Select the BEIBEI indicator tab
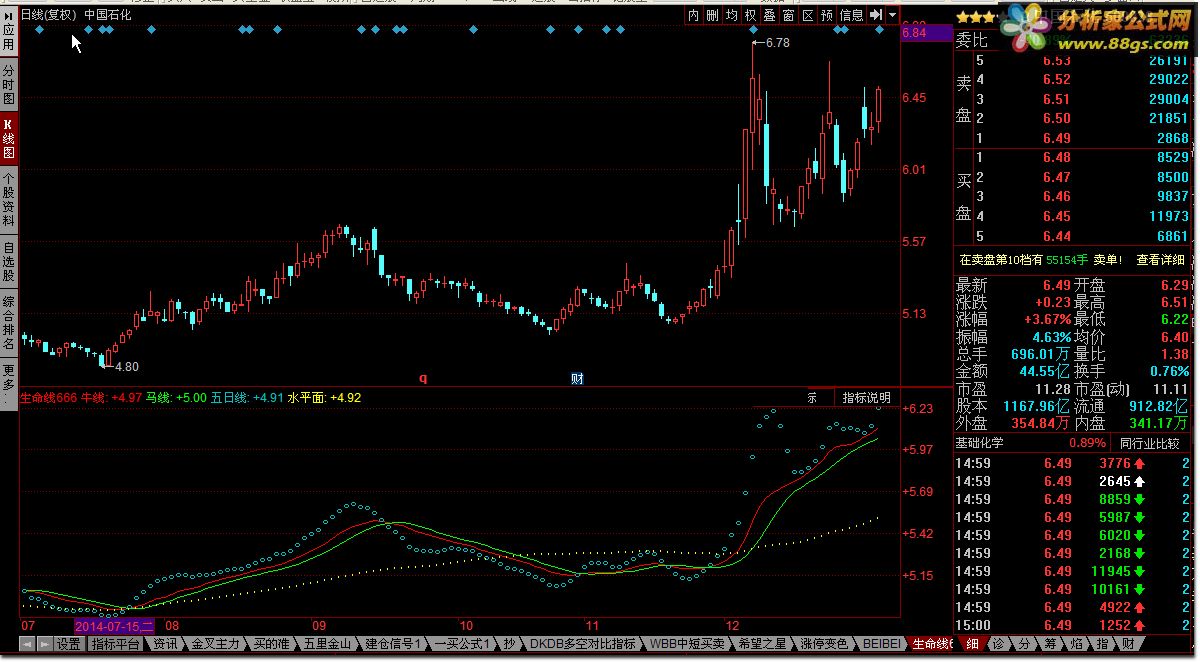 882,644
